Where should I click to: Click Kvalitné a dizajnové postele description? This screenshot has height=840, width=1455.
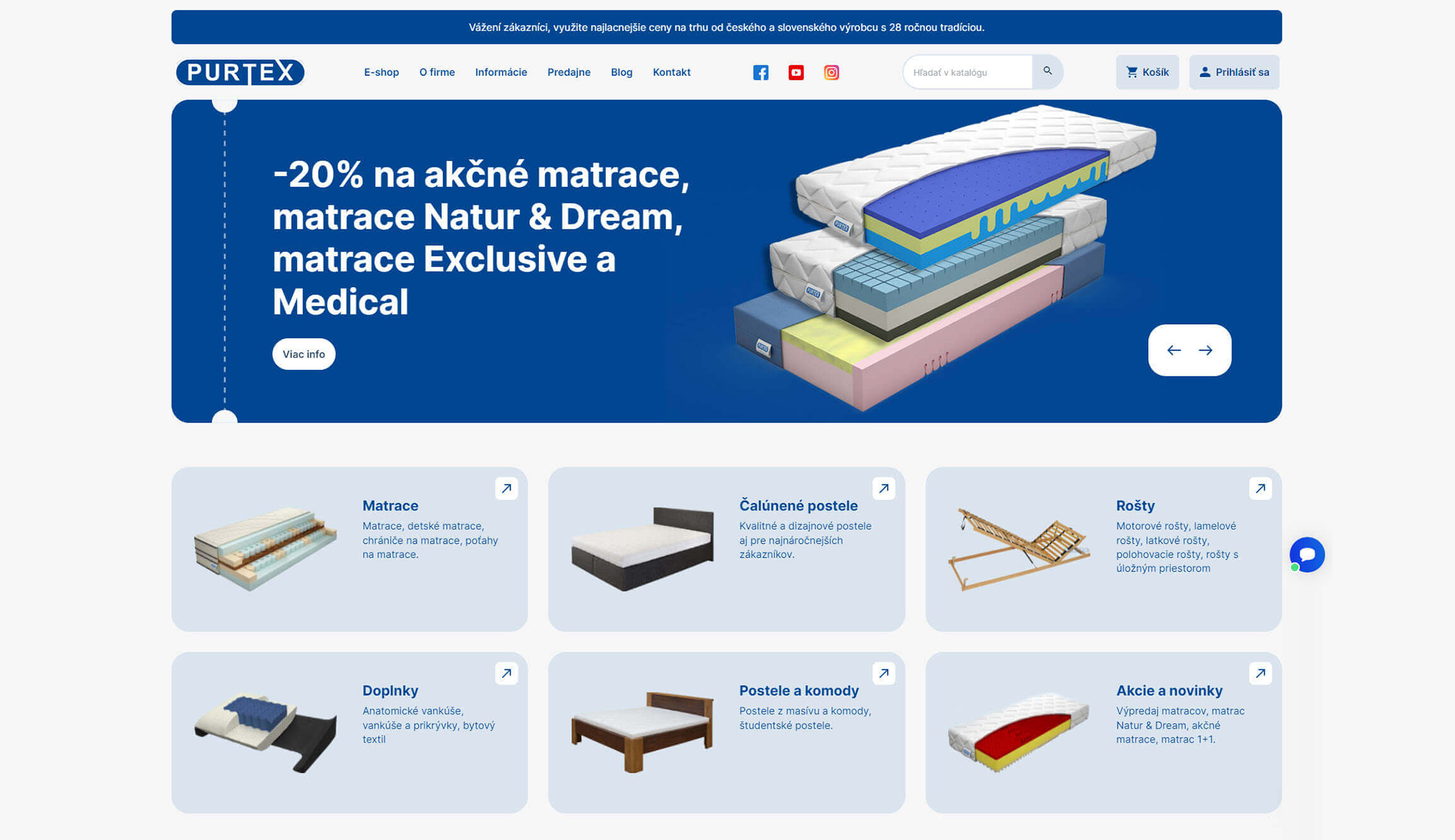point(806,540)
